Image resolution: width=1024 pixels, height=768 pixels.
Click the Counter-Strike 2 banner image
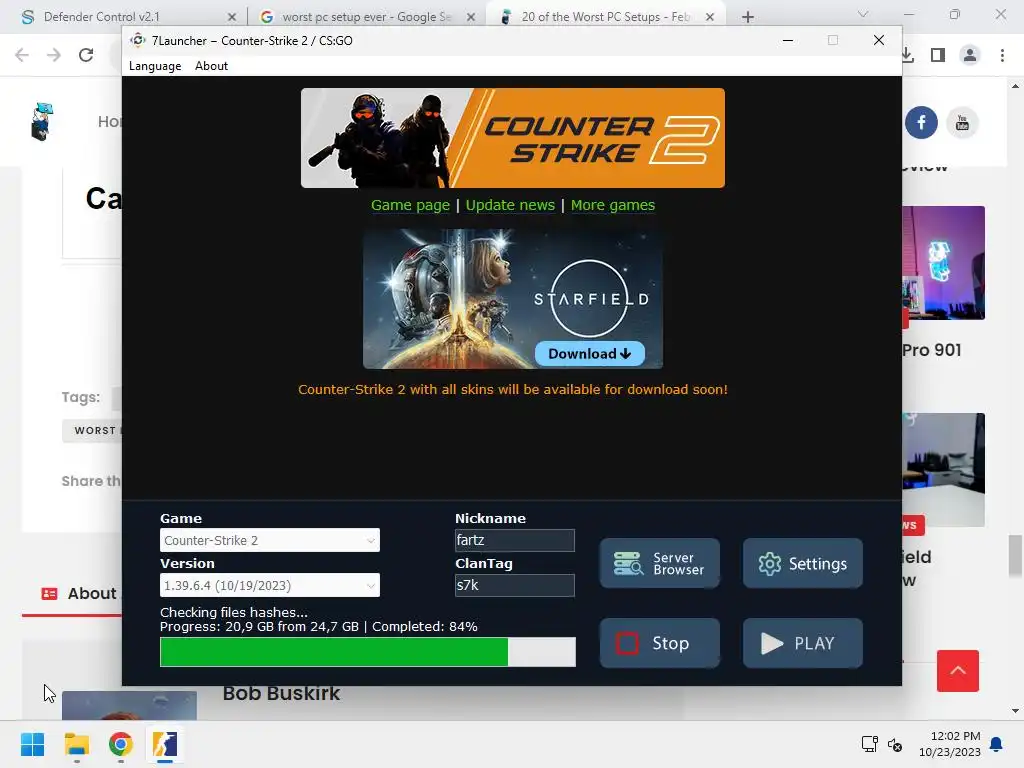(x=513, y=138)
